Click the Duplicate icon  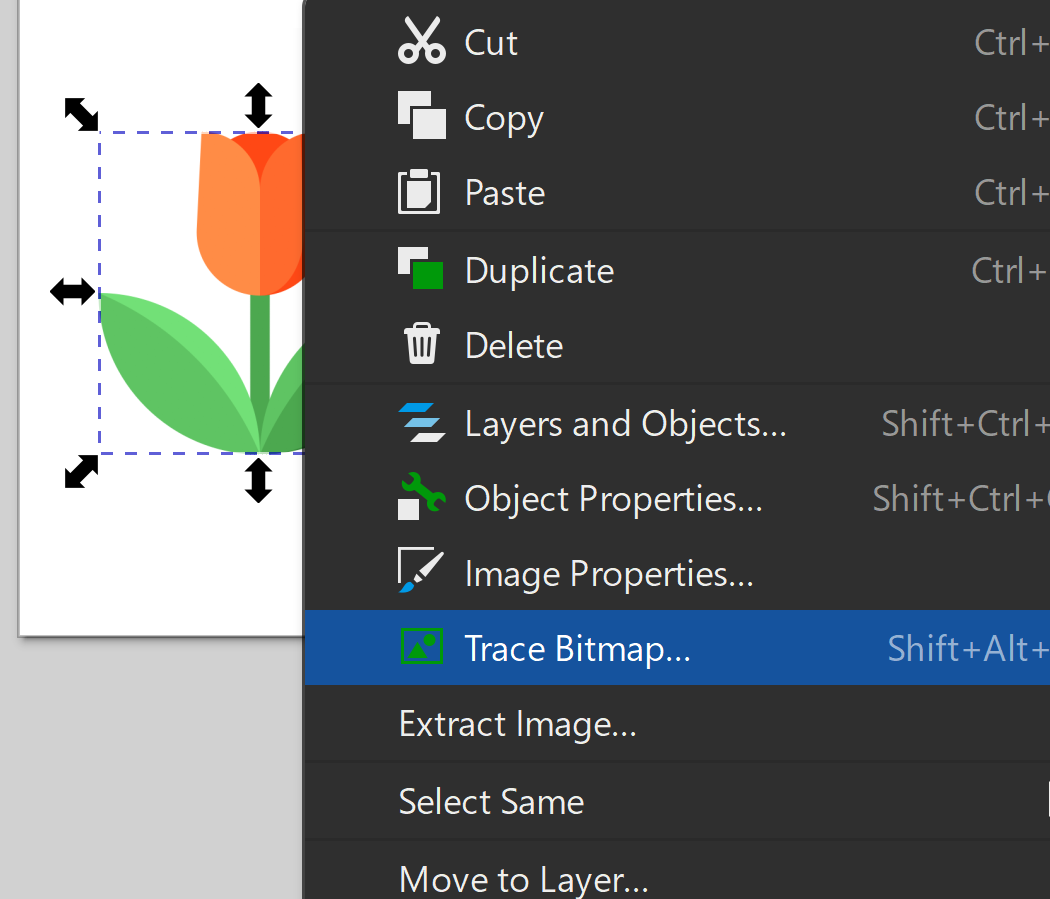coord(421,269)
